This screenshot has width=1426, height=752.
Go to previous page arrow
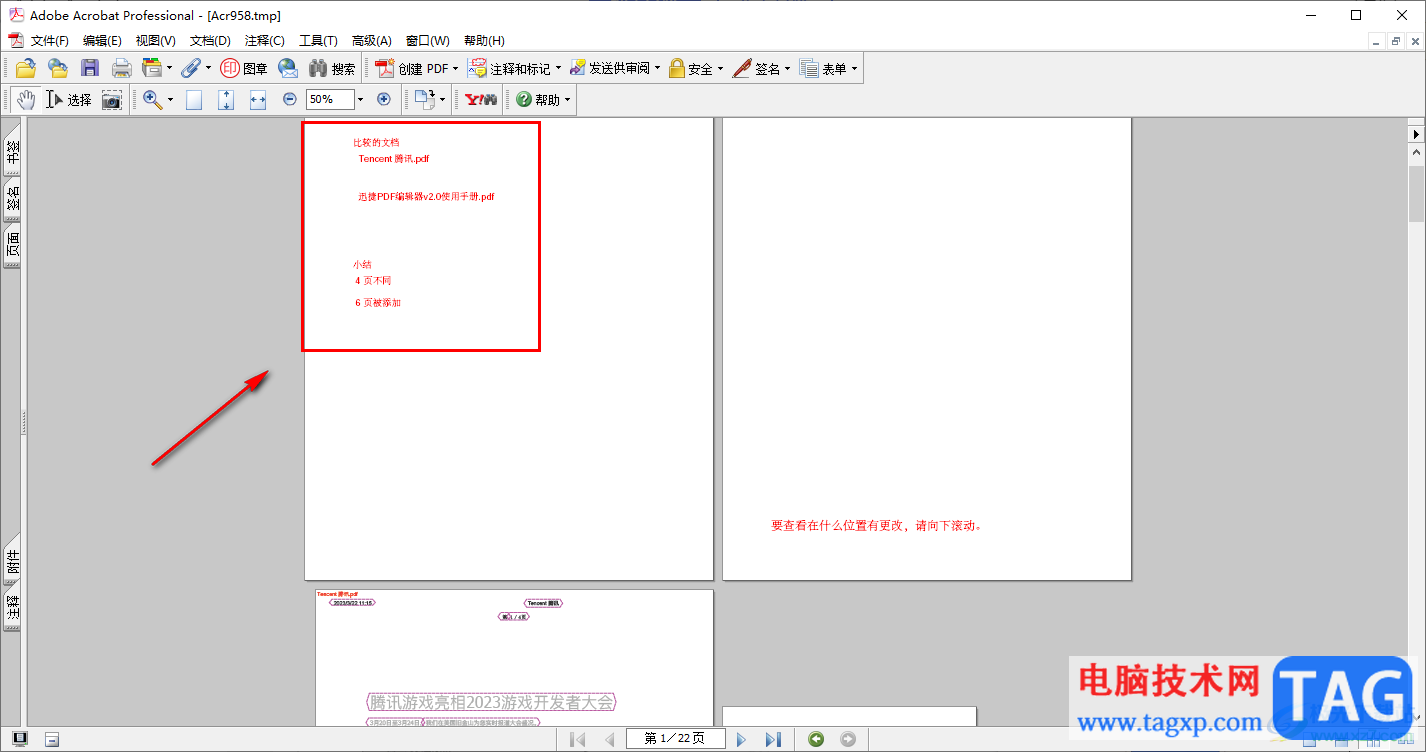click(609, 739)
